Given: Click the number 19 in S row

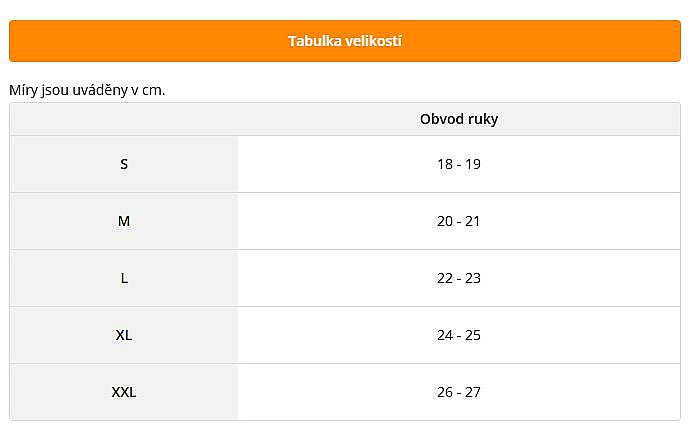Looking at the screenshot, I should (473, 164).
